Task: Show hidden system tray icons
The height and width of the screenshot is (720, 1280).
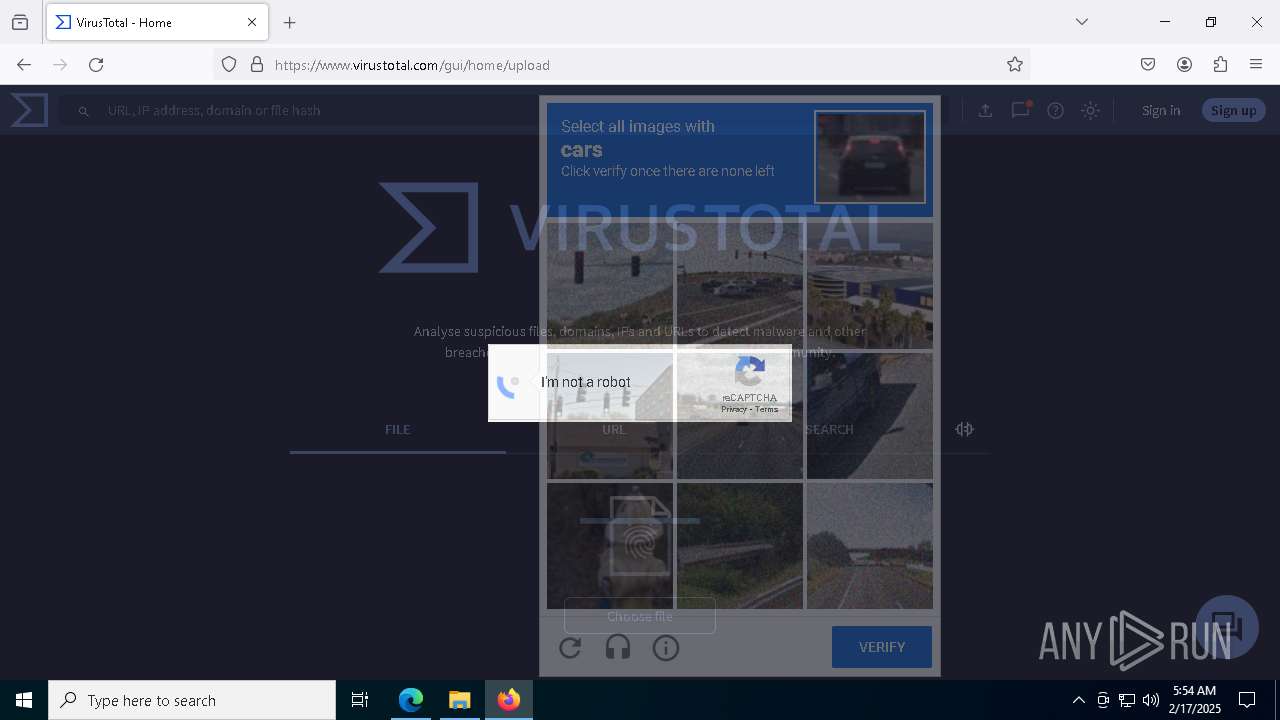Action: tap(1078, 700)
